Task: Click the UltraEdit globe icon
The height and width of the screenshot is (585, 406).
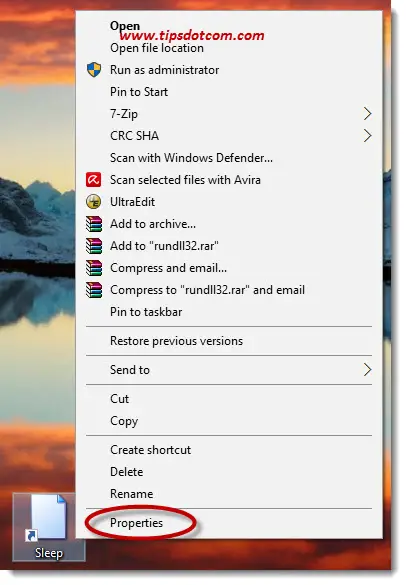Action: point(93,201)
